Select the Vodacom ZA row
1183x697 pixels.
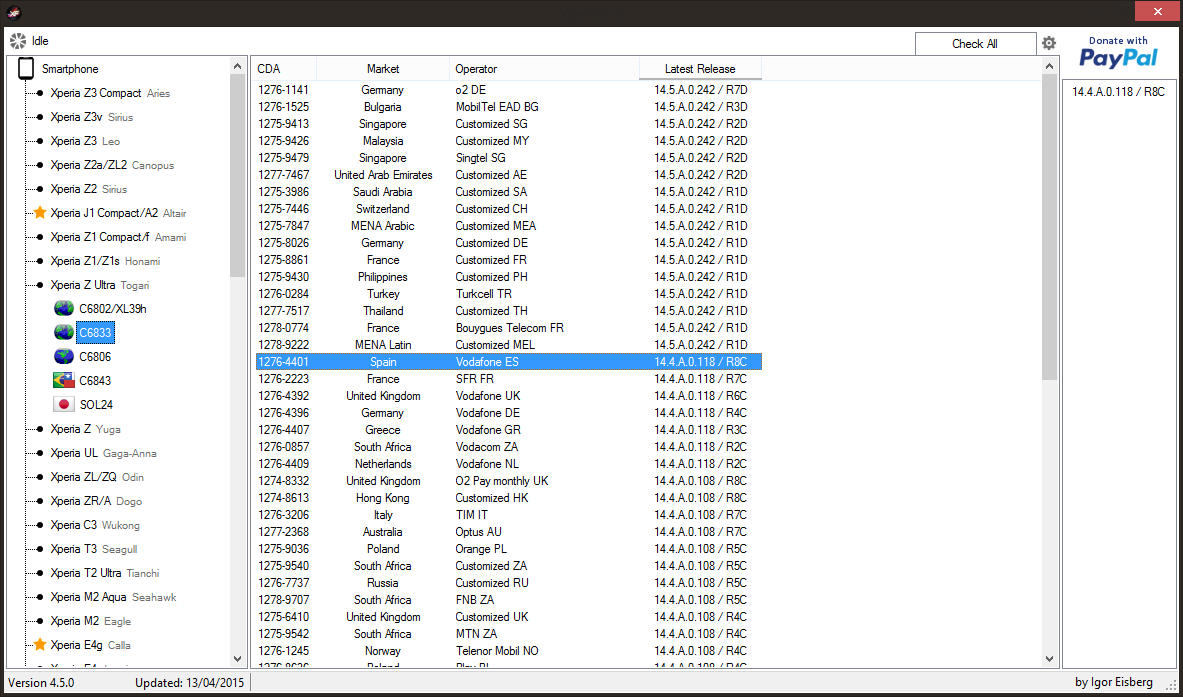coord(509,447)
